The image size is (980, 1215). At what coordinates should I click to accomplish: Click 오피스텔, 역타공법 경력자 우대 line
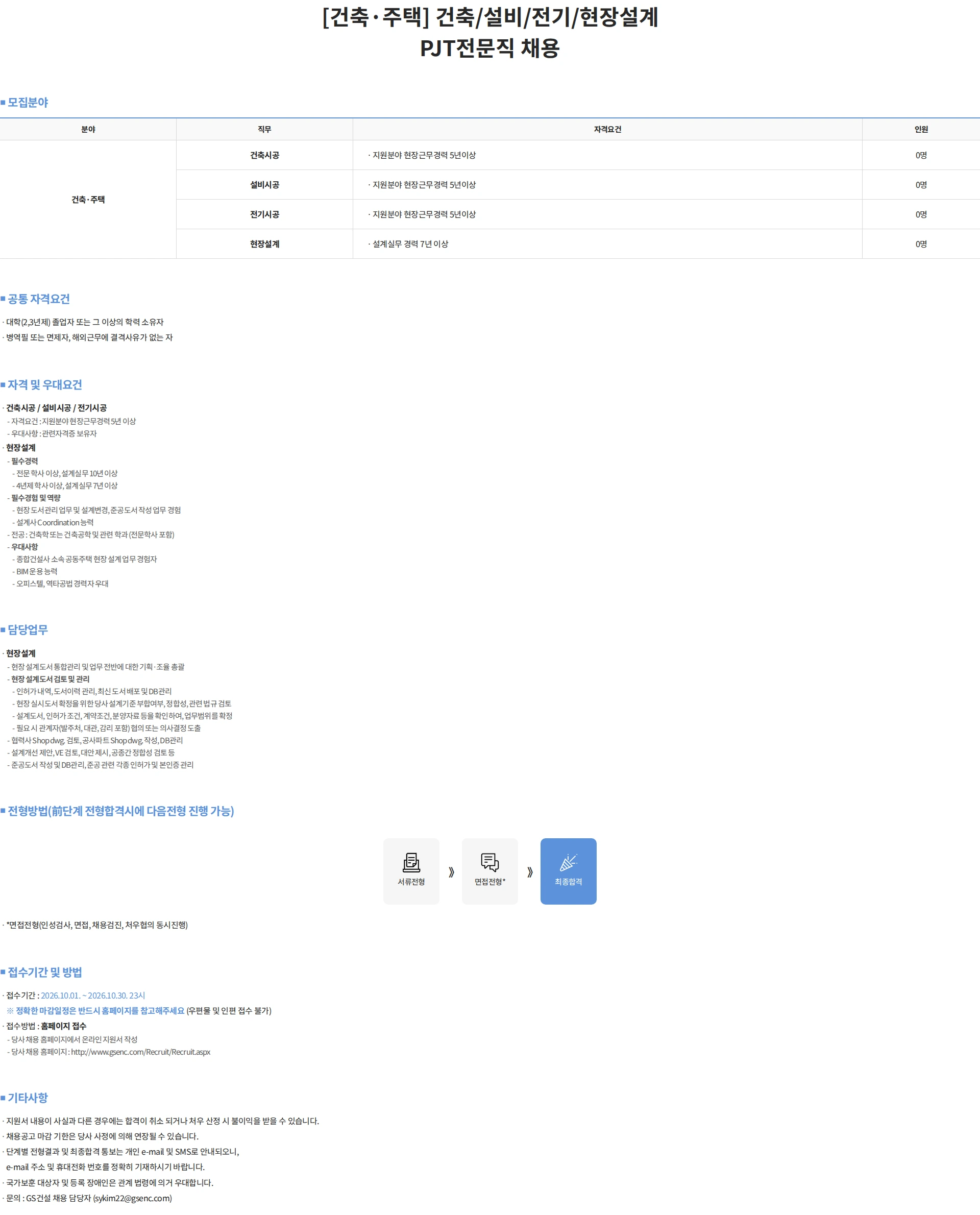coord(62,584)
